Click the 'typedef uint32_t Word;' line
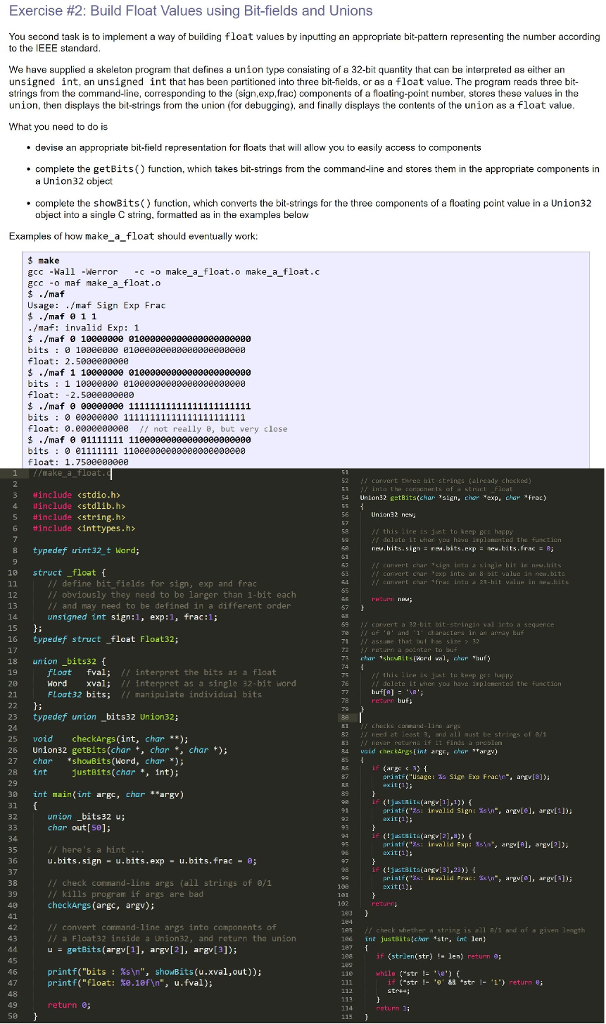The height and width of the screenshot is (1024, 606). click(x=87, y=551)
